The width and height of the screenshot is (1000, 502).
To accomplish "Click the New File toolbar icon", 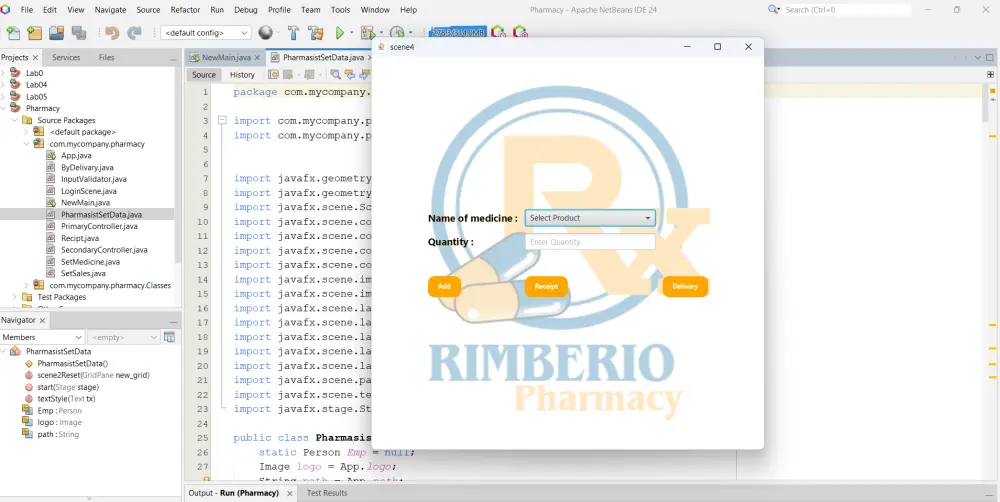I will point(13,33).
